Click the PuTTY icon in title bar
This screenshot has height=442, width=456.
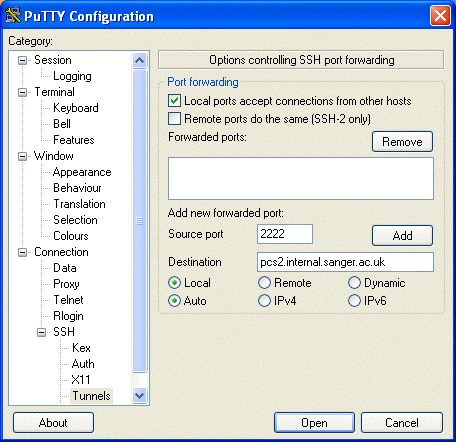coord(13,15)
